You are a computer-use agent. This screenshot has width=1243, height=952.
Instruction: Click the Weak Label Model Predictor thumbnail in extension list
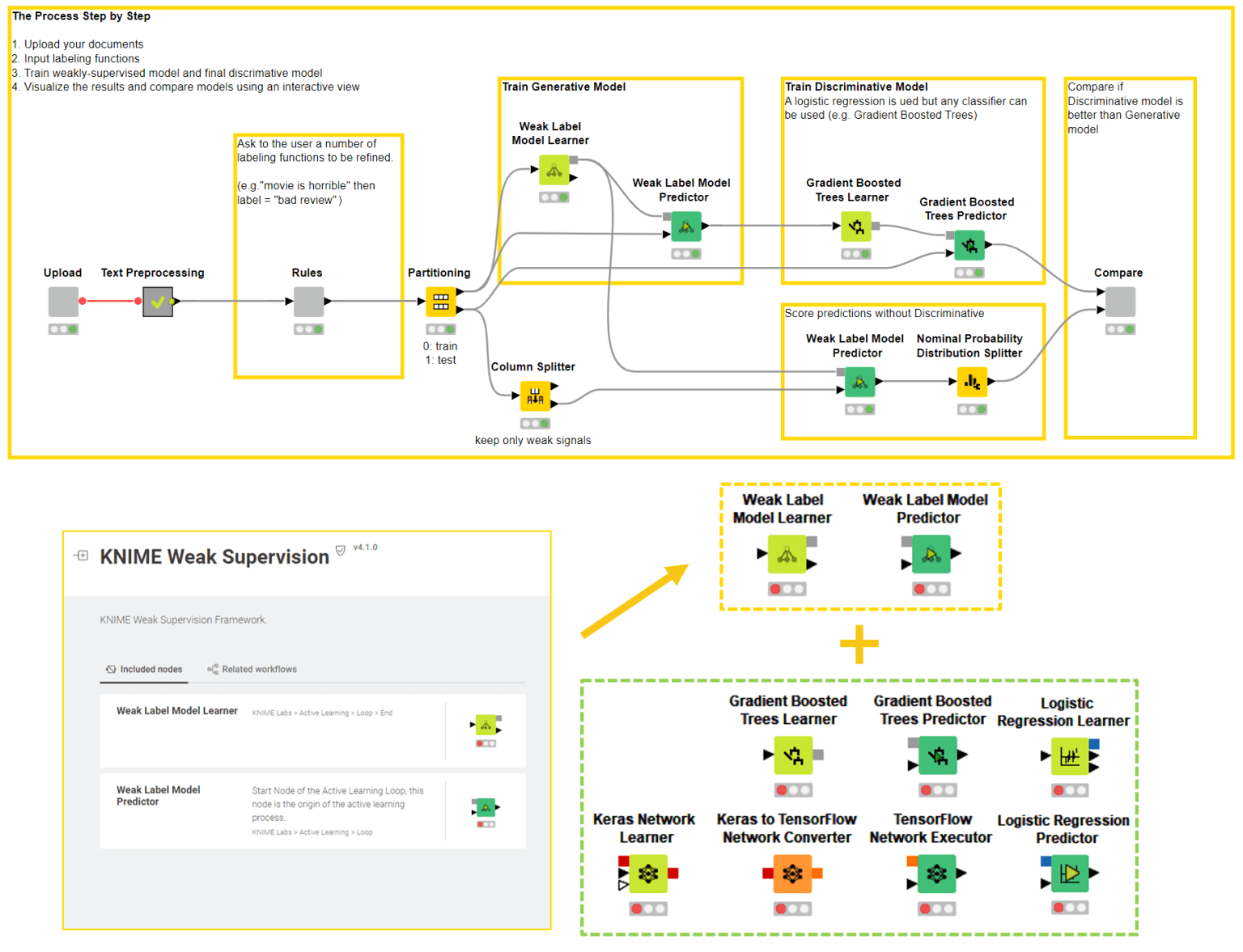pyautogui.click(x=486, y=807)
